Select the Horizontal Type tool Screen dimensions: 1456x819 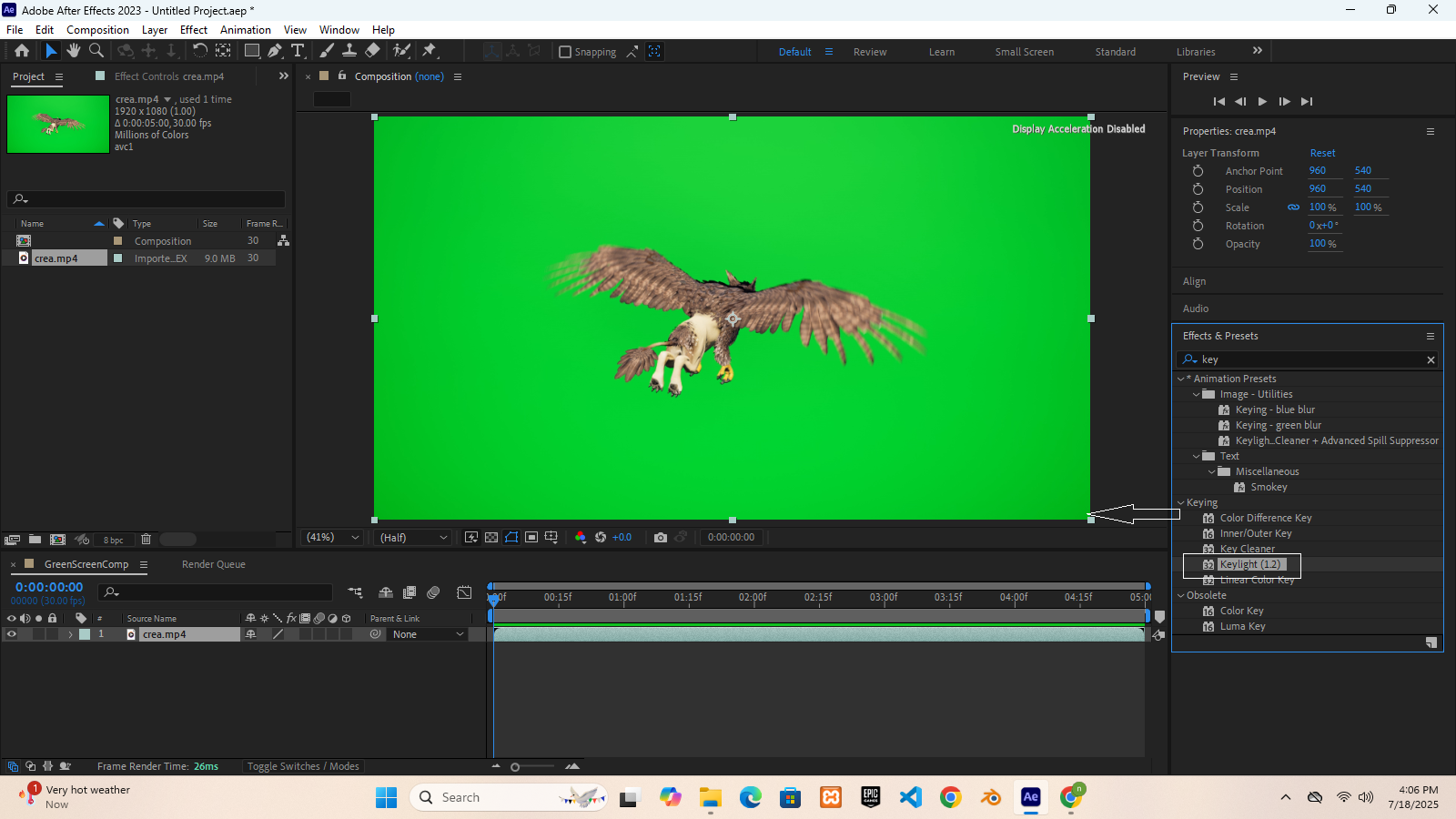tap(298, 51)
